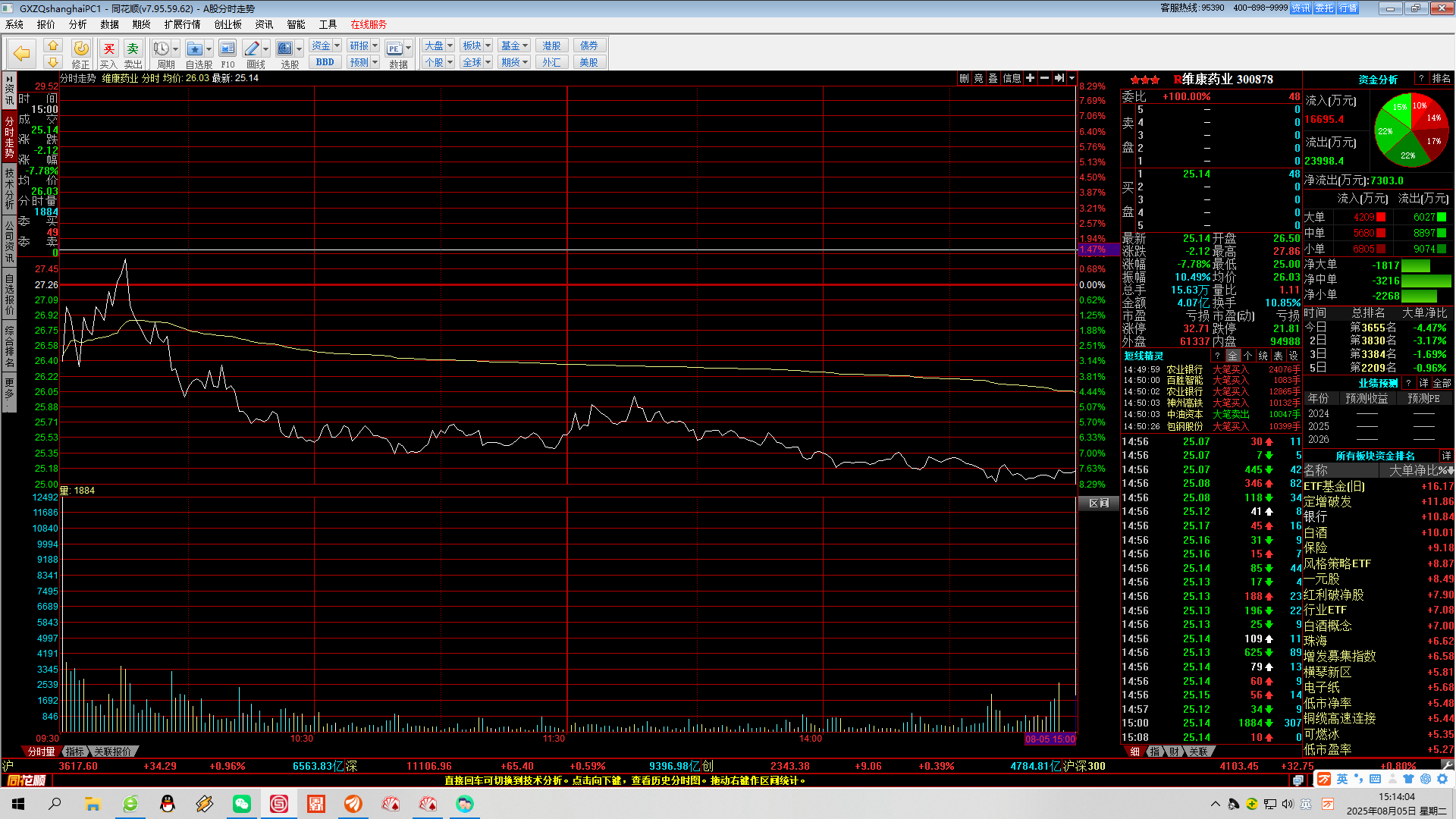Toggle the 信息 info chart button
The image size is (1456, 819).
pos(1012,78)
